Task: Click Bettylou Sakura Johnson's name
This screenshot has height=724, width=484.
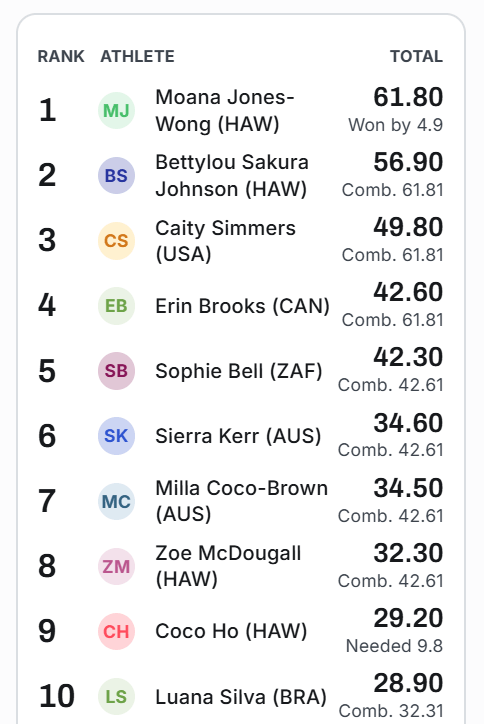Action: click(x=232, y=175)
